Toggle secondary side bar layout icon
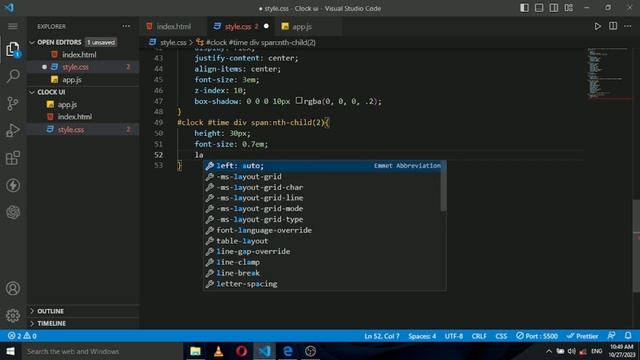 pyautogui.click(x=554, y=8)
